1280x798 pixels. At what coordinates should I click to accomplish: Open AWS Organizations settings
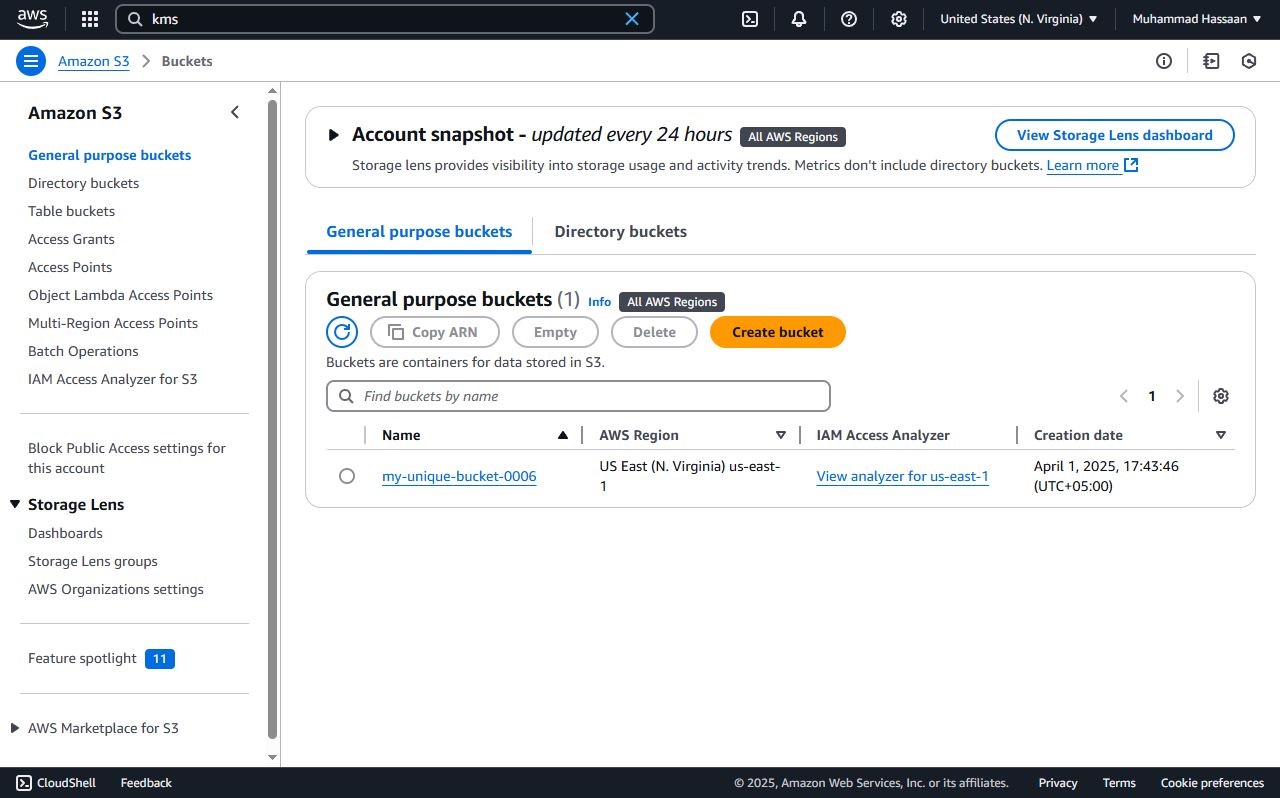click(x=116, y=589)
